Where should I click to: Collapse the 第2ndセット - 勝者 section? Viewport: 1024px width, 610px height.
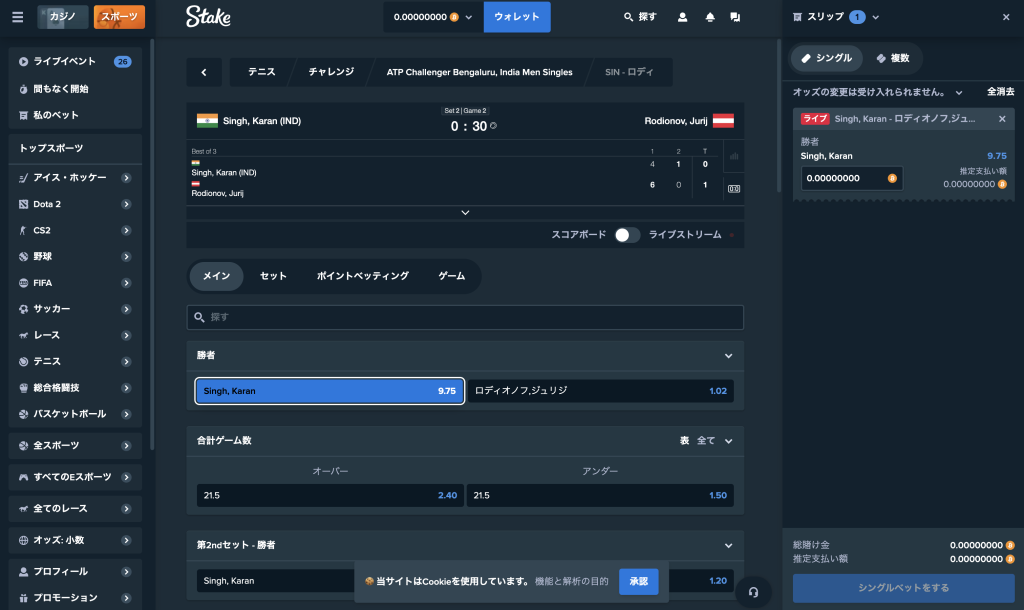point(728,546)
